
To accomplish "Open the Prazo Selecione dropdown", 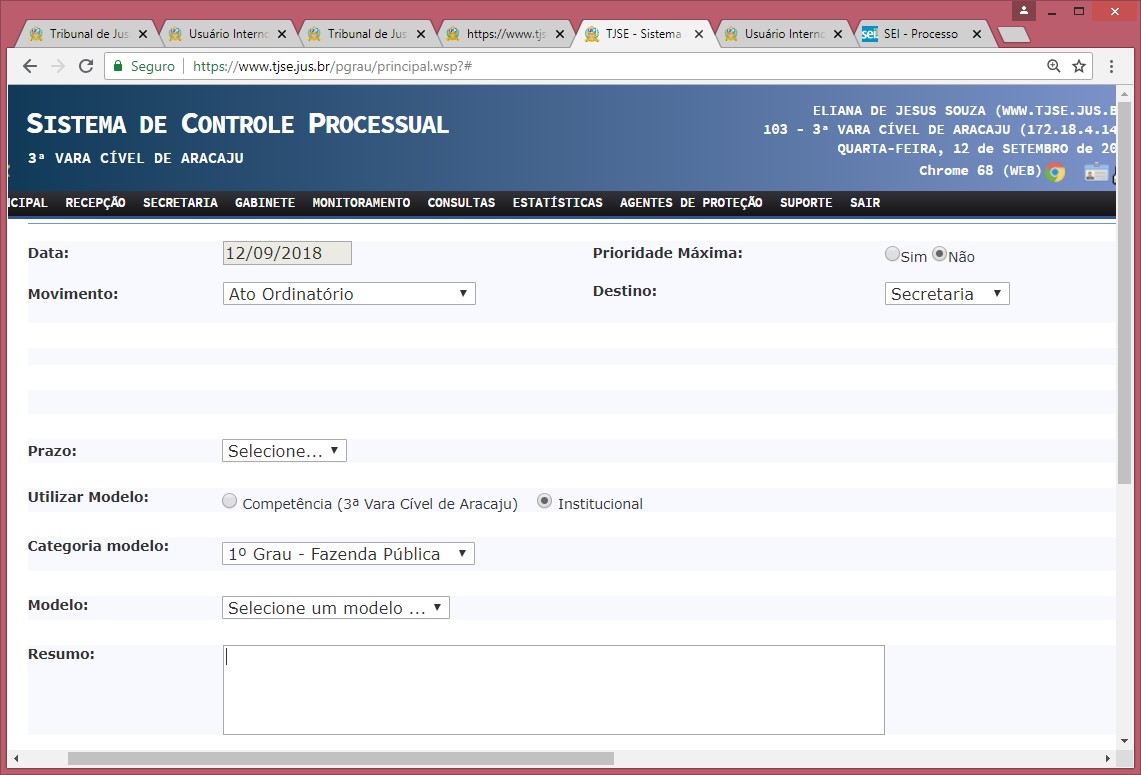I will 284,451.
